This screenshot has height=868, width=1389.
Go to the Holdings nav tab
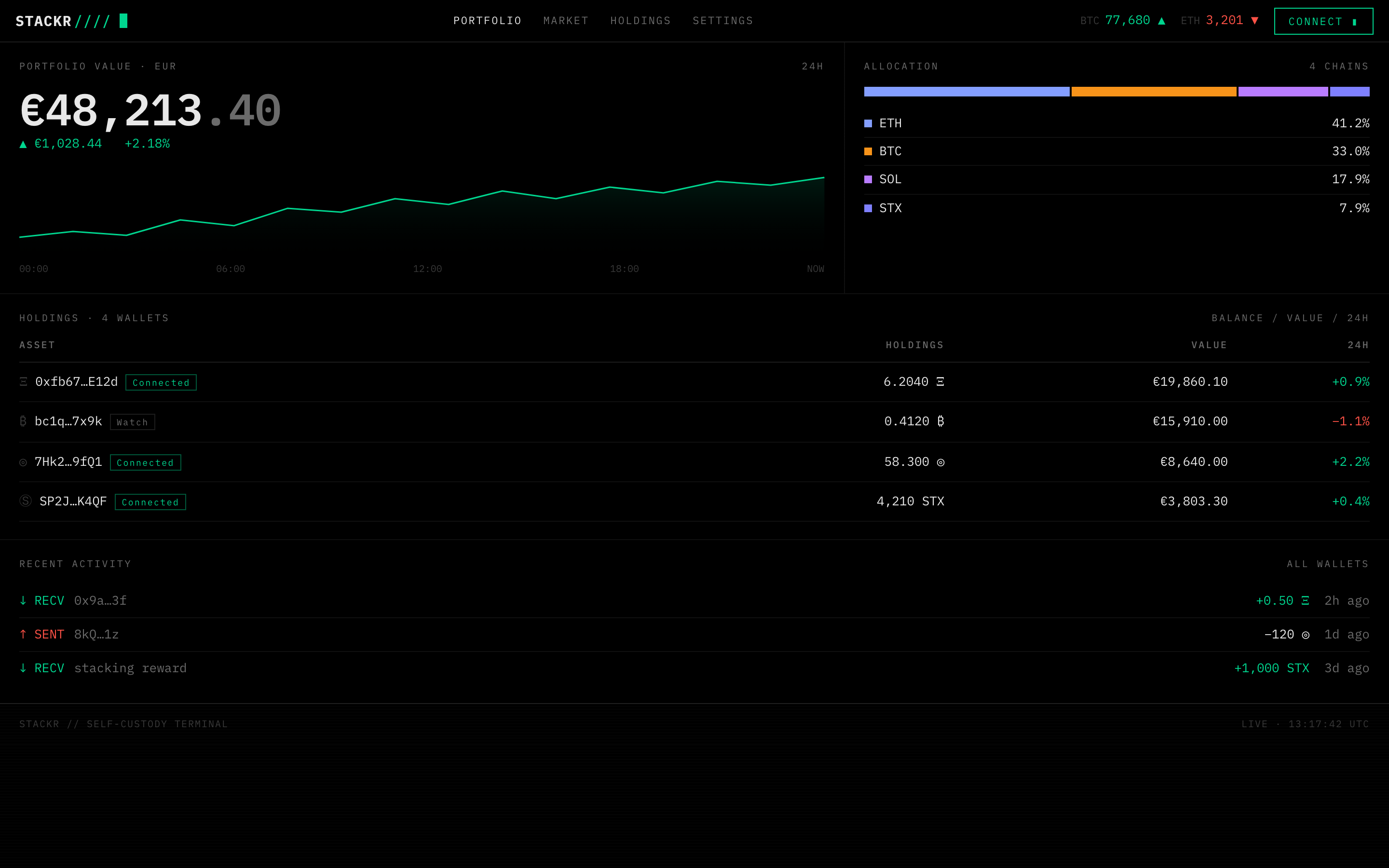640,21
